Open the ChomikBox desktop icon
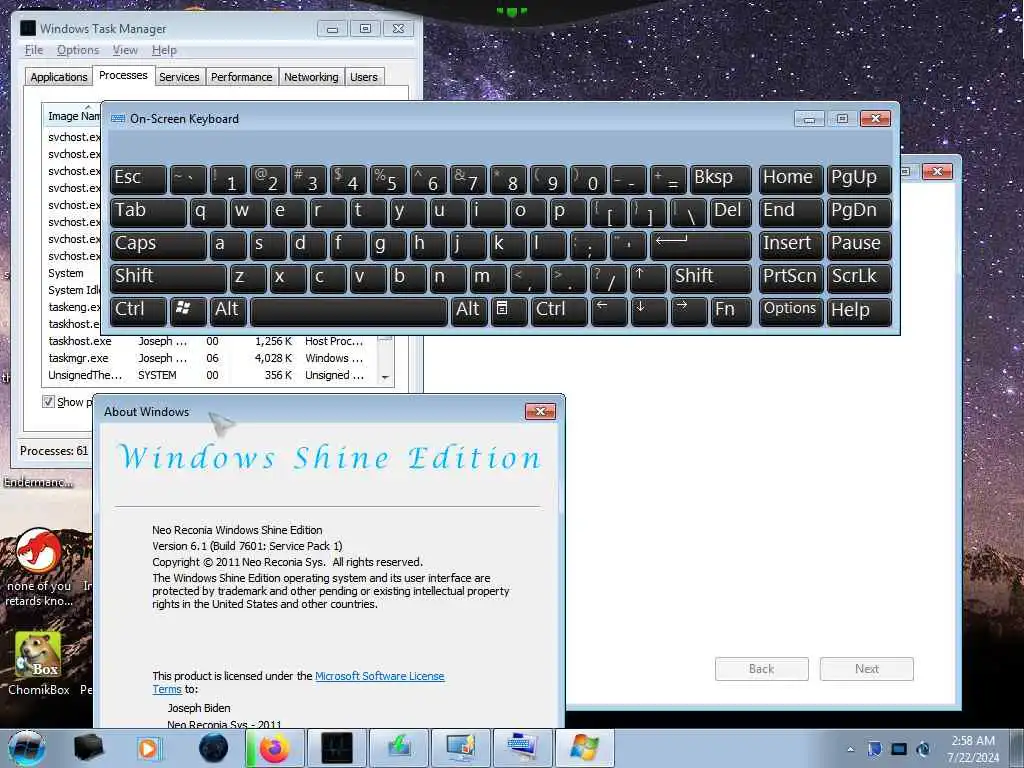The height and width of the screenshot is (768, 1024). (39, 664)
